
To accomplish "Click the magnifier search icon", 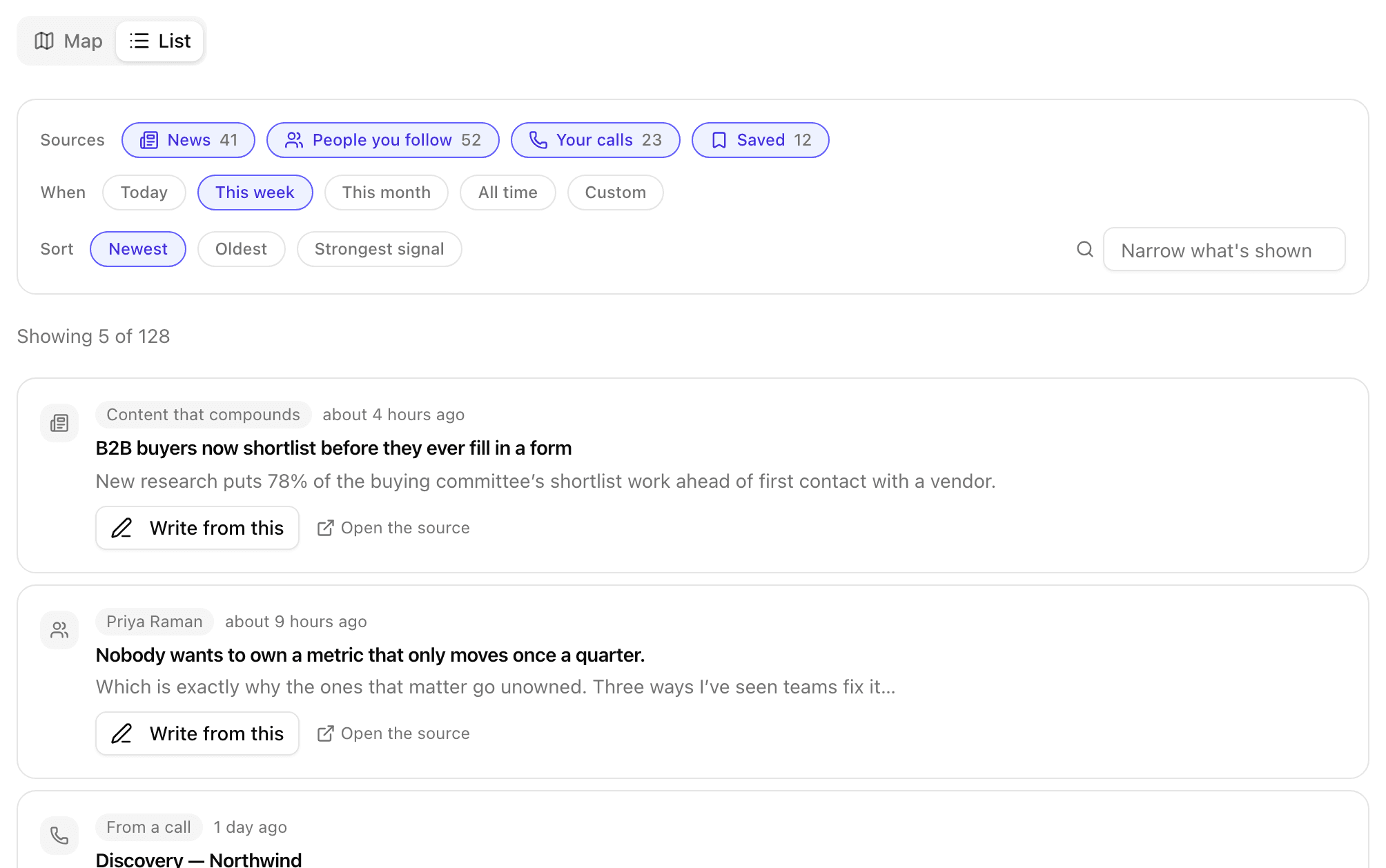I will (x=1085, y=249).
